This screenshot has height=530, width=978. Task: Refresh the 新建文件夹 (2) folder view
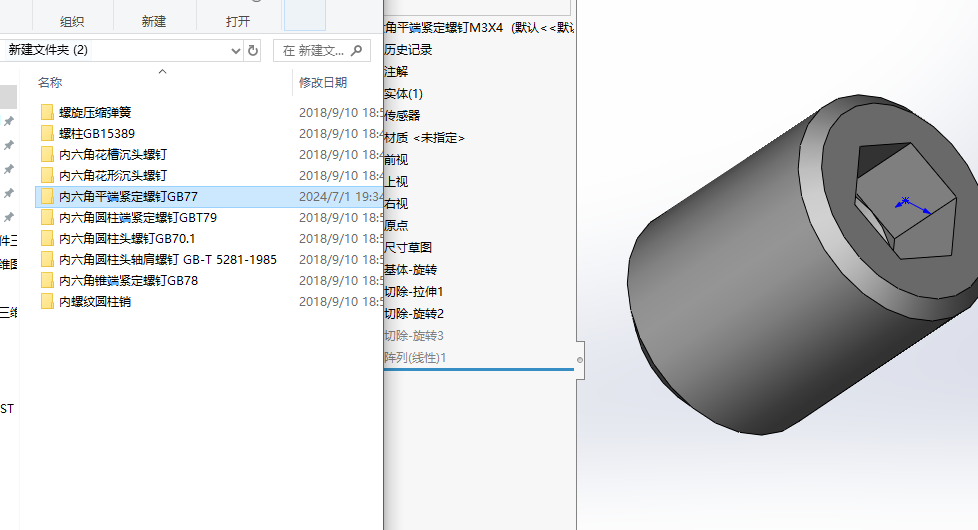(253, 51)
